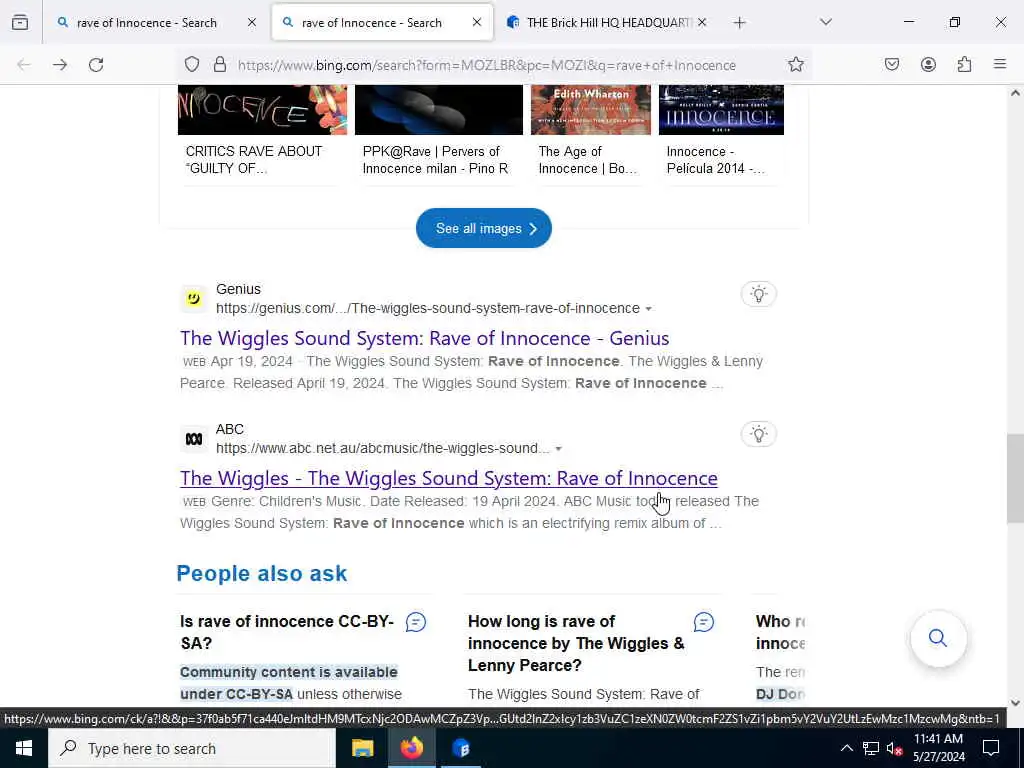Viewport: 1024px width, 768px height.
Task: Expand Genius URL dropdown arrow
Action: [x=648, y=309]
